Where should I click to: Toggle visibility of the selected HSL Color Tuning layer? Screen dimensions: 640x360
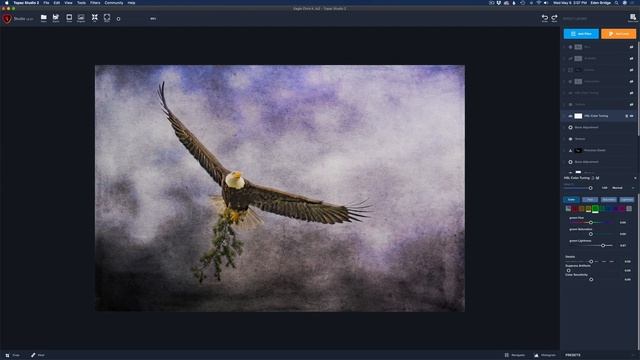click(631, 116)
